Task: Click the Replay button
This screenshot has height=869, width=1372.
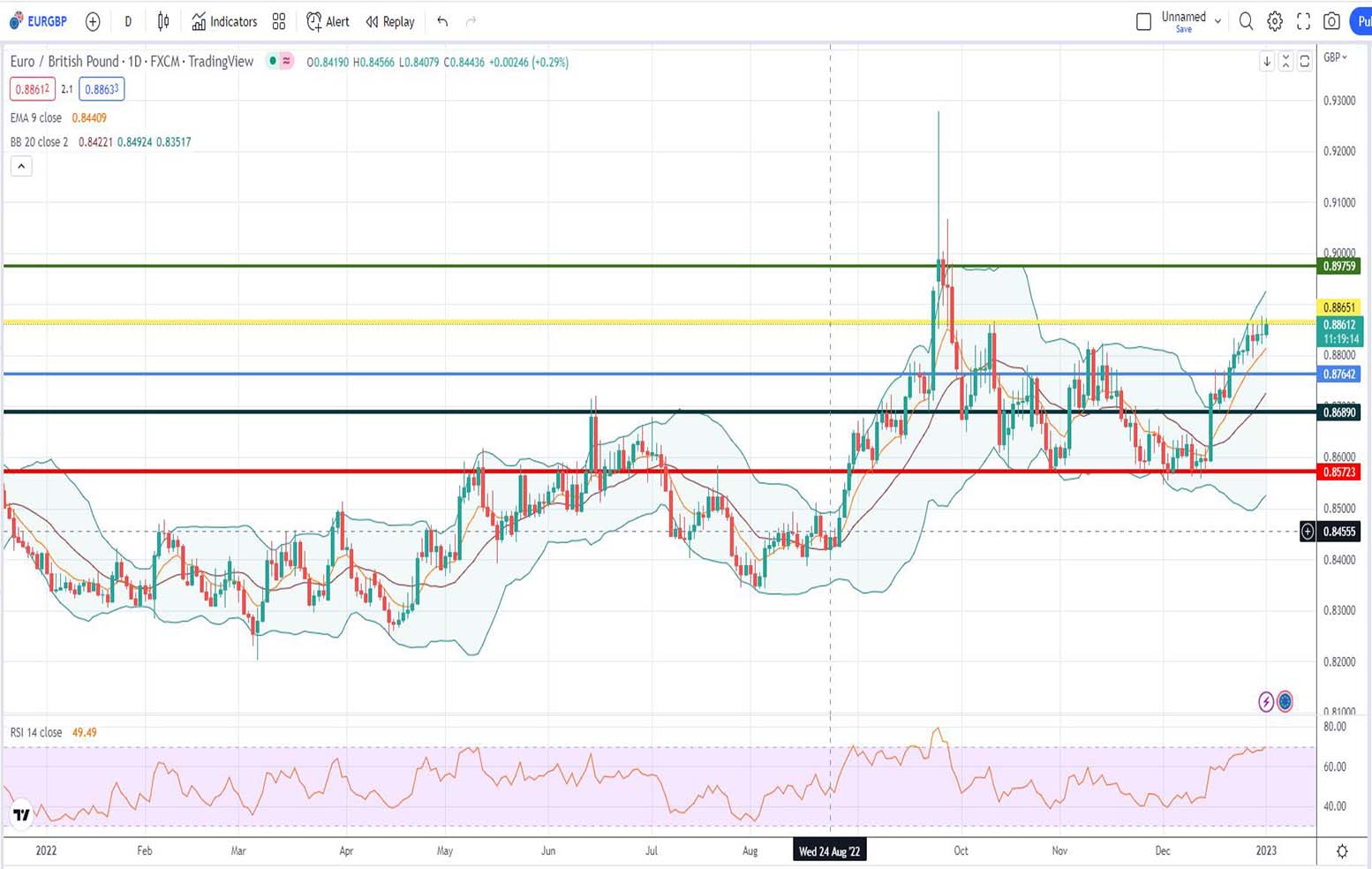Action: pos(390,21)
